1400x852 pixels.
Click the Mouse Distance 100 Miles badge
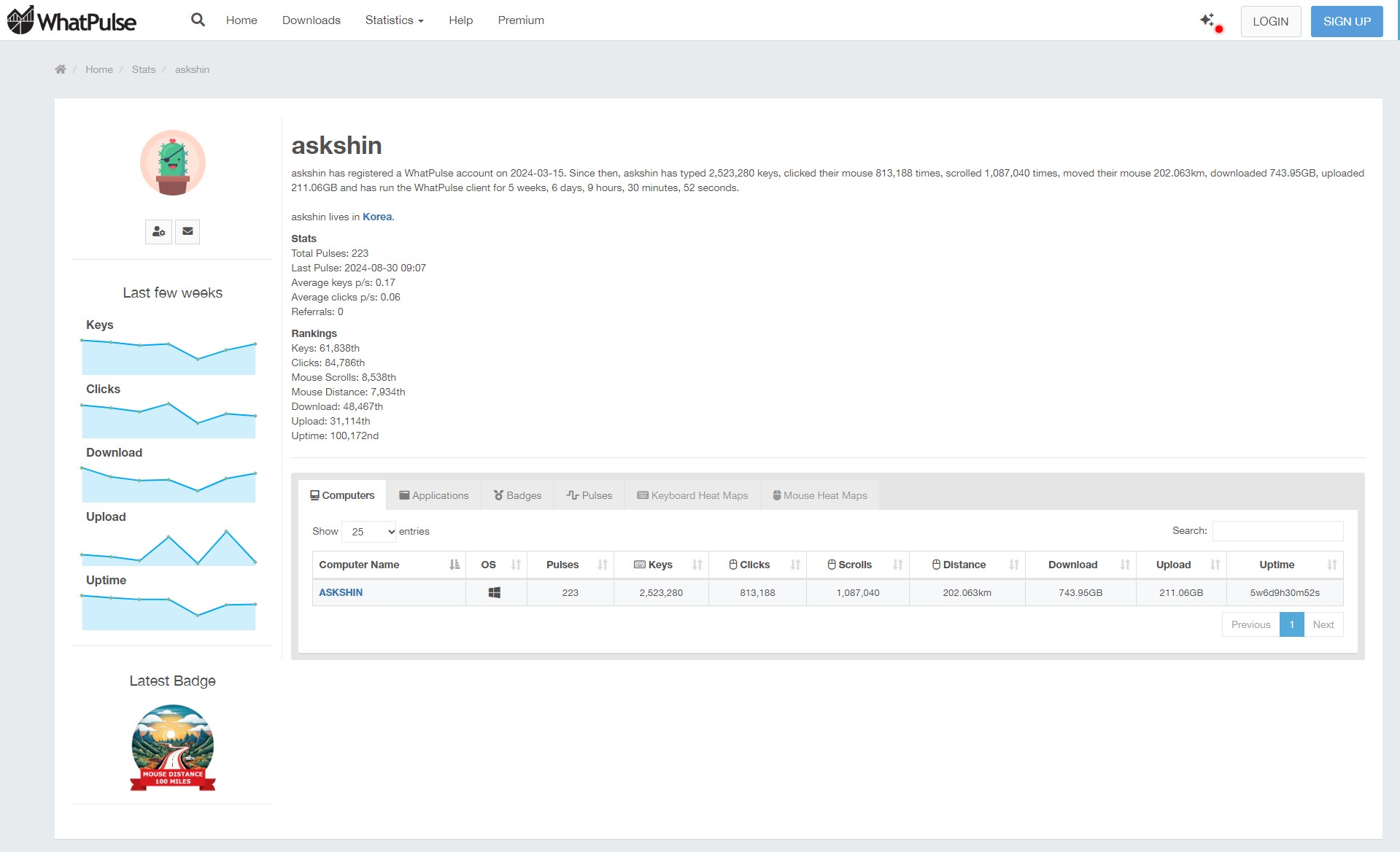(173, 748)
